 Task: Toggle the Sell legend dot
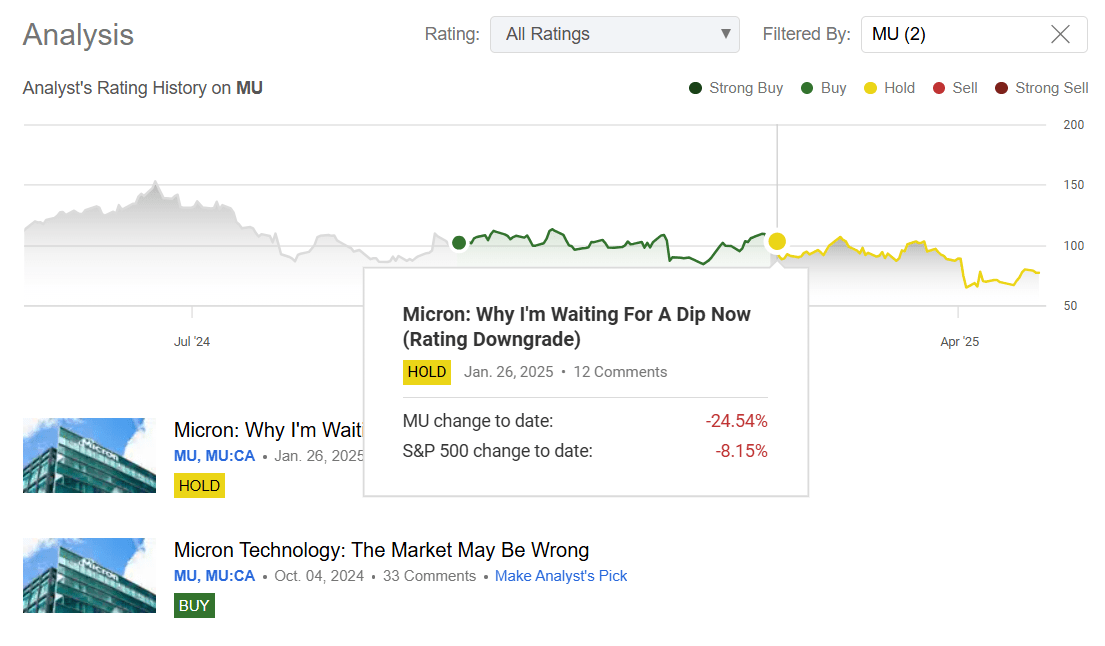pos(937,88)
